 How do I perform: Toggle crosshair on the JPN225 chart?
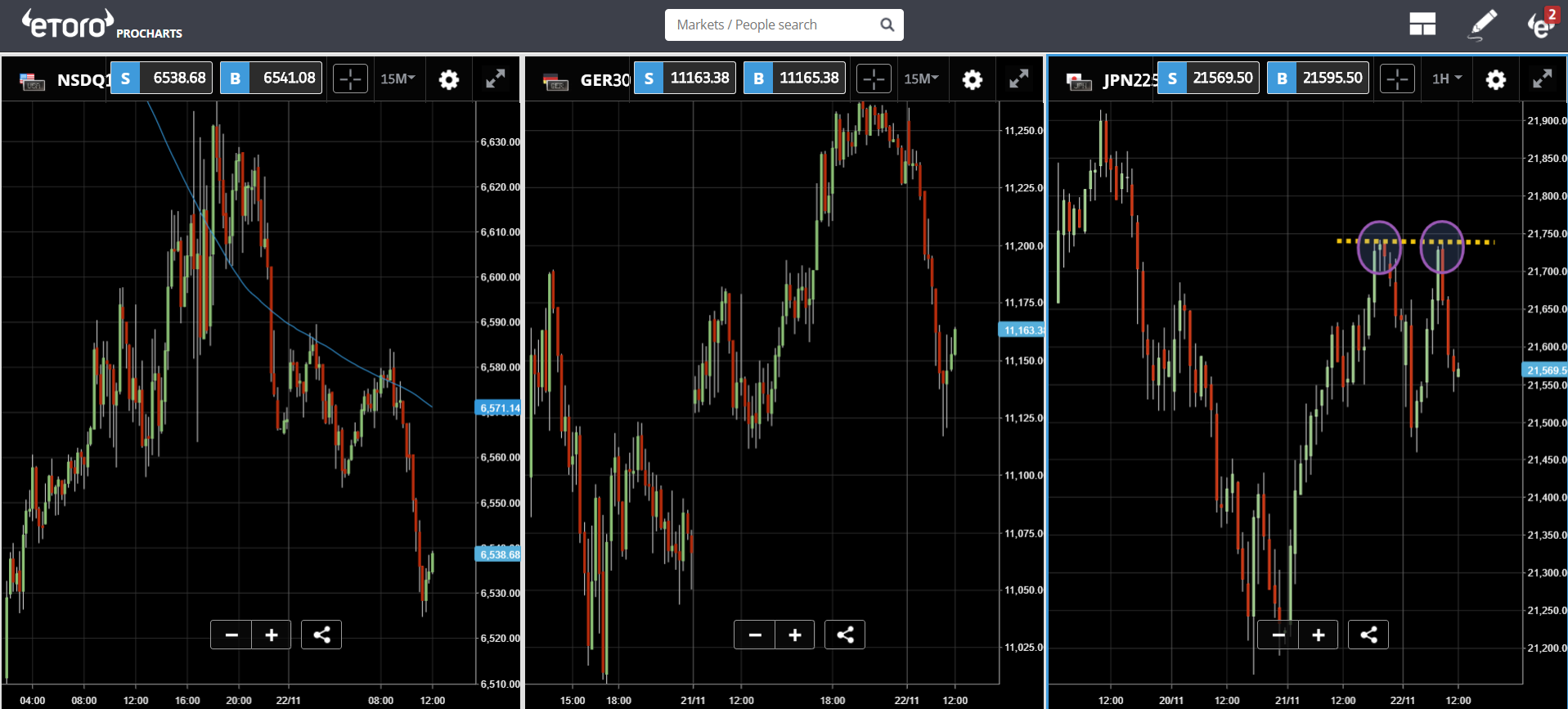[1397, 79]
